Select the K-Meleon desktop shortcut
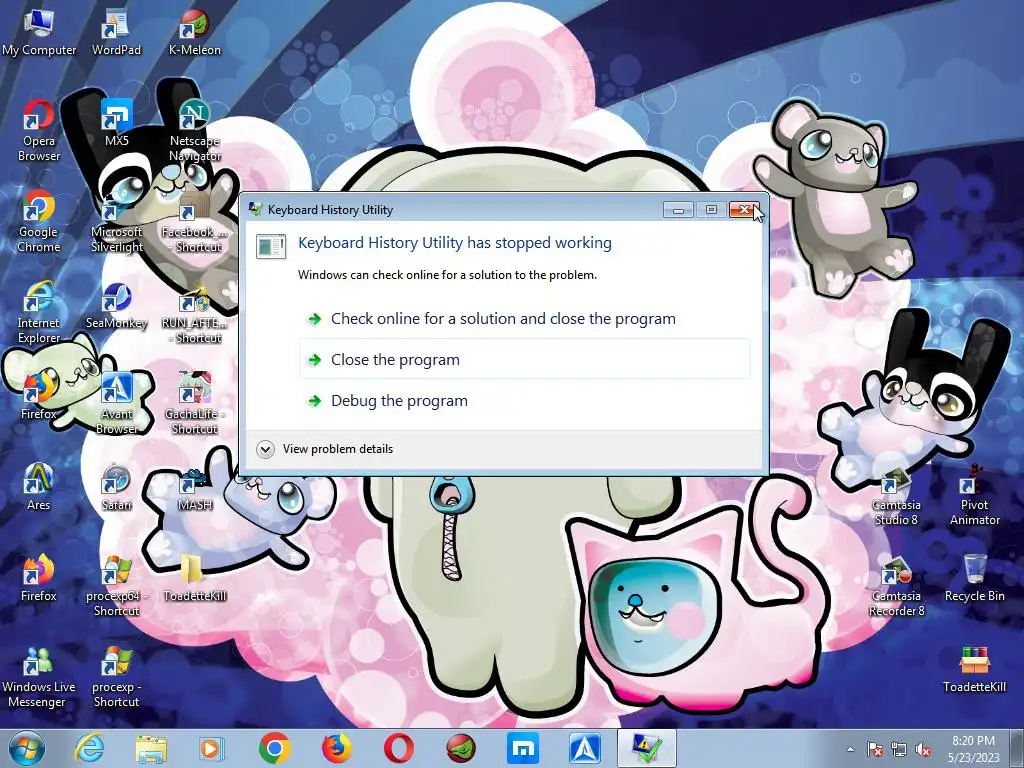Image resolution: width=1024 pixels, height=768 pixels. pos(195,32)
